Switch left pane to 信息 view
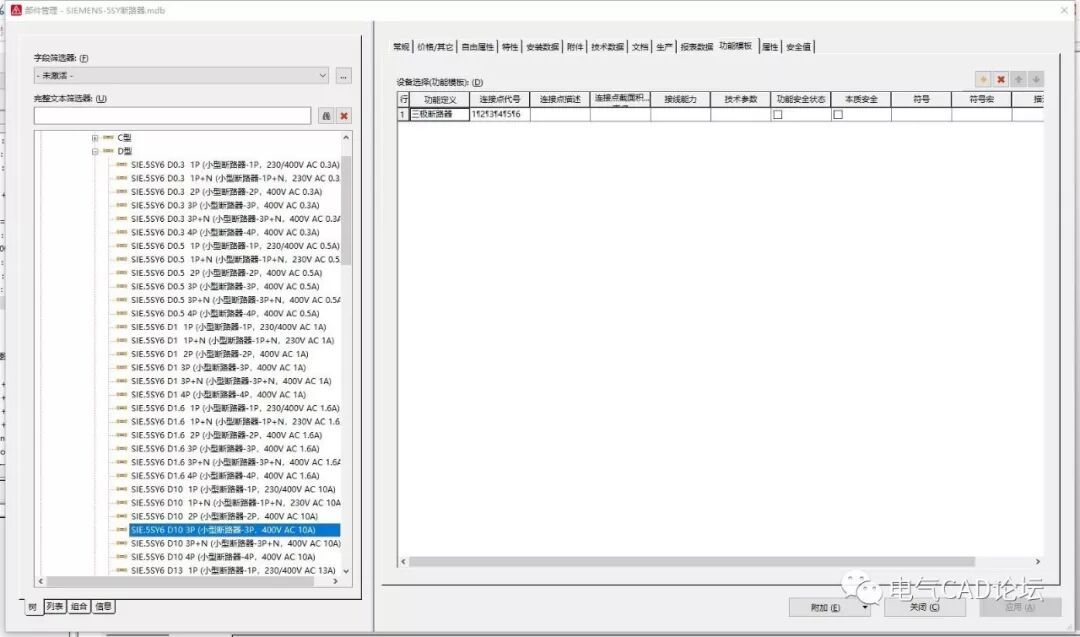The image size is (1080, 637). [x=103, y=607]
